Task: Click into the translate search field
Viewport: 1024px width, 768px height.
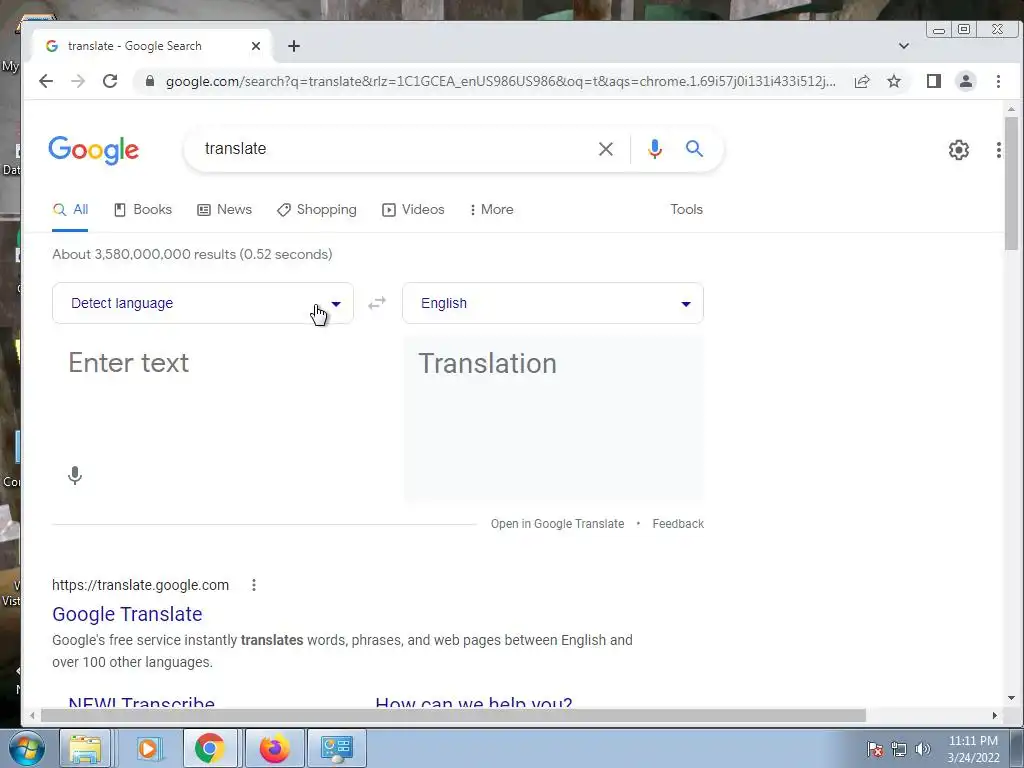Action: 392,149
